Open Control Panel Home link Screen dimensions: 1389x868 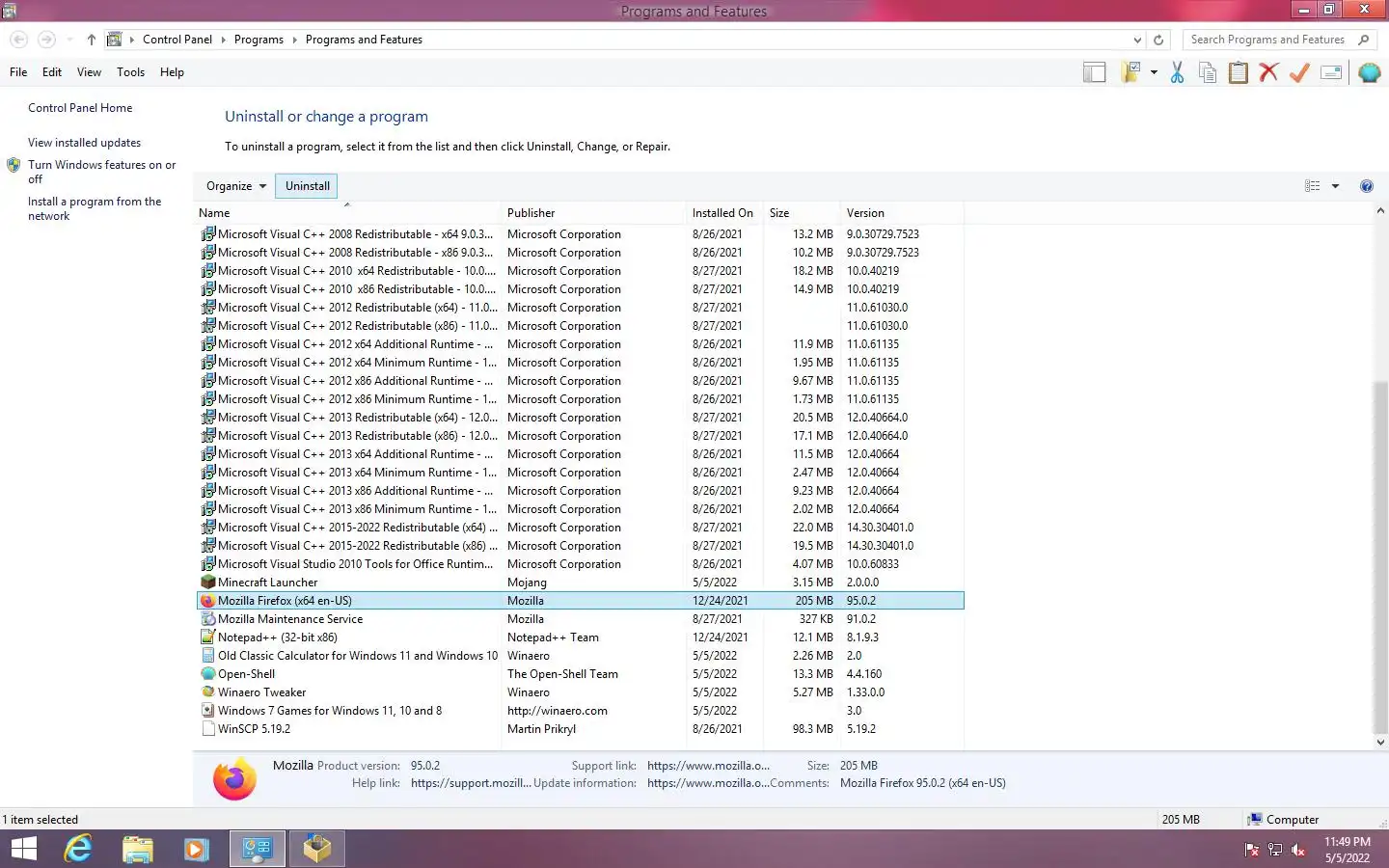tap(80, 108)
